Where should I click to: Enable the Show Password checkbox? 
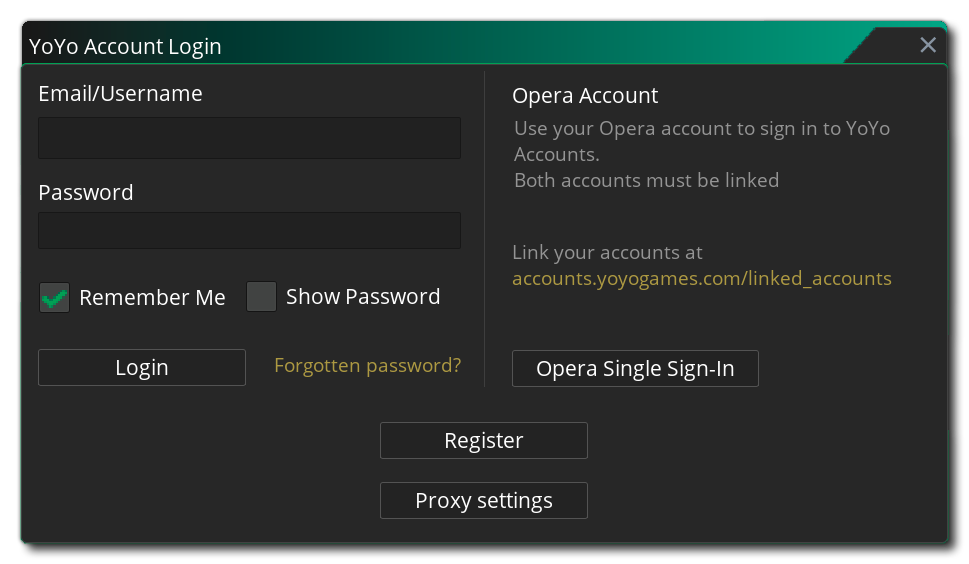pyautogui.click(x=261, y=297)
